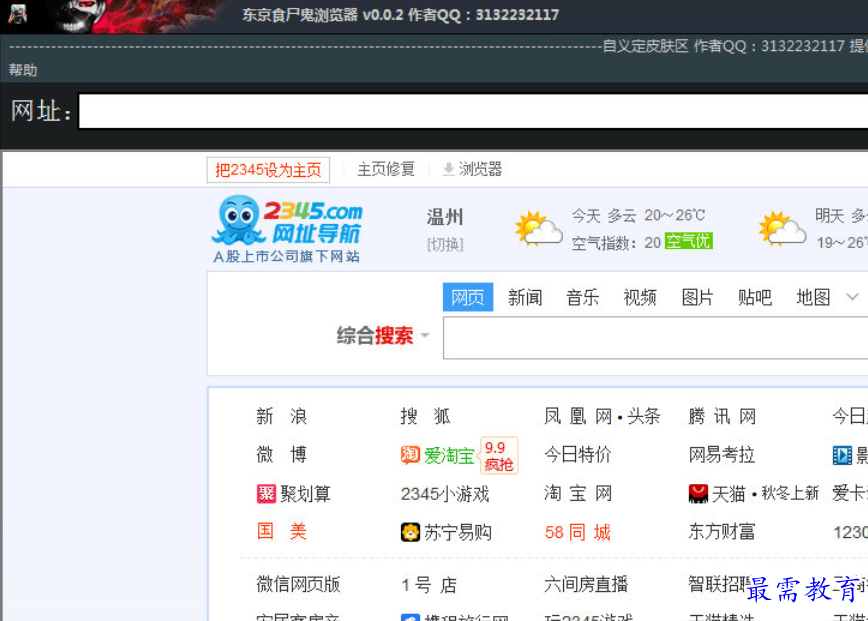Viewport: 868px width, 621px height.
Task: Click the red 天猫 cat icon
Action: click(x=698, y=493)
